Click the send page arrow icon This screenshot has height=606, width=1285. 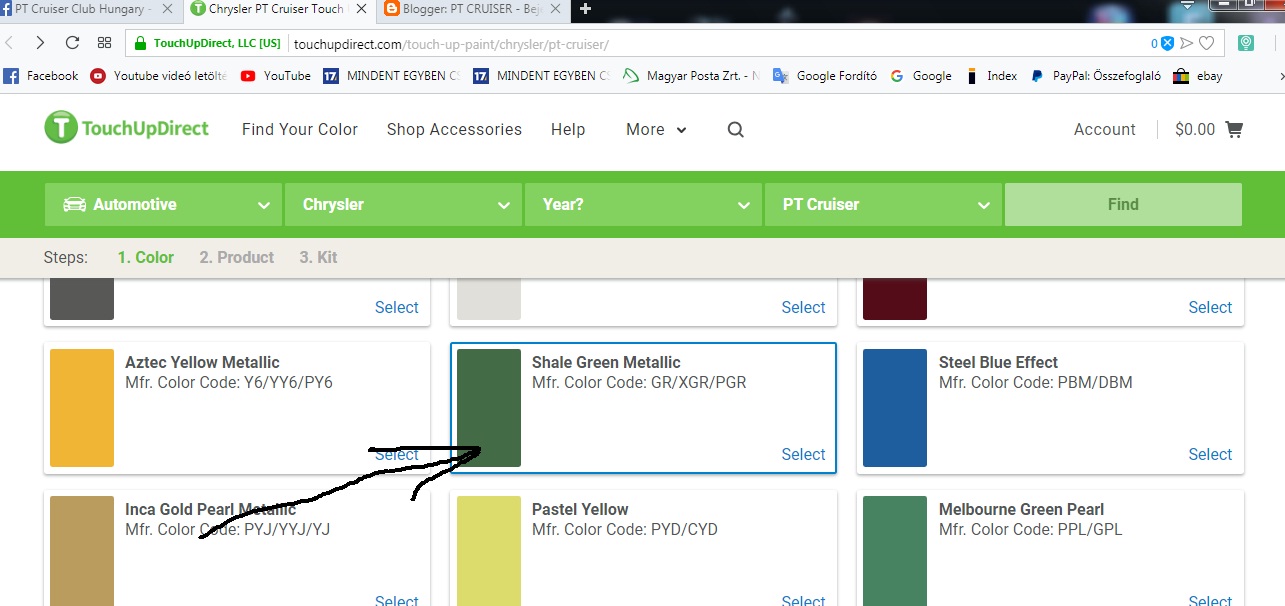[x=1187, y=43]
